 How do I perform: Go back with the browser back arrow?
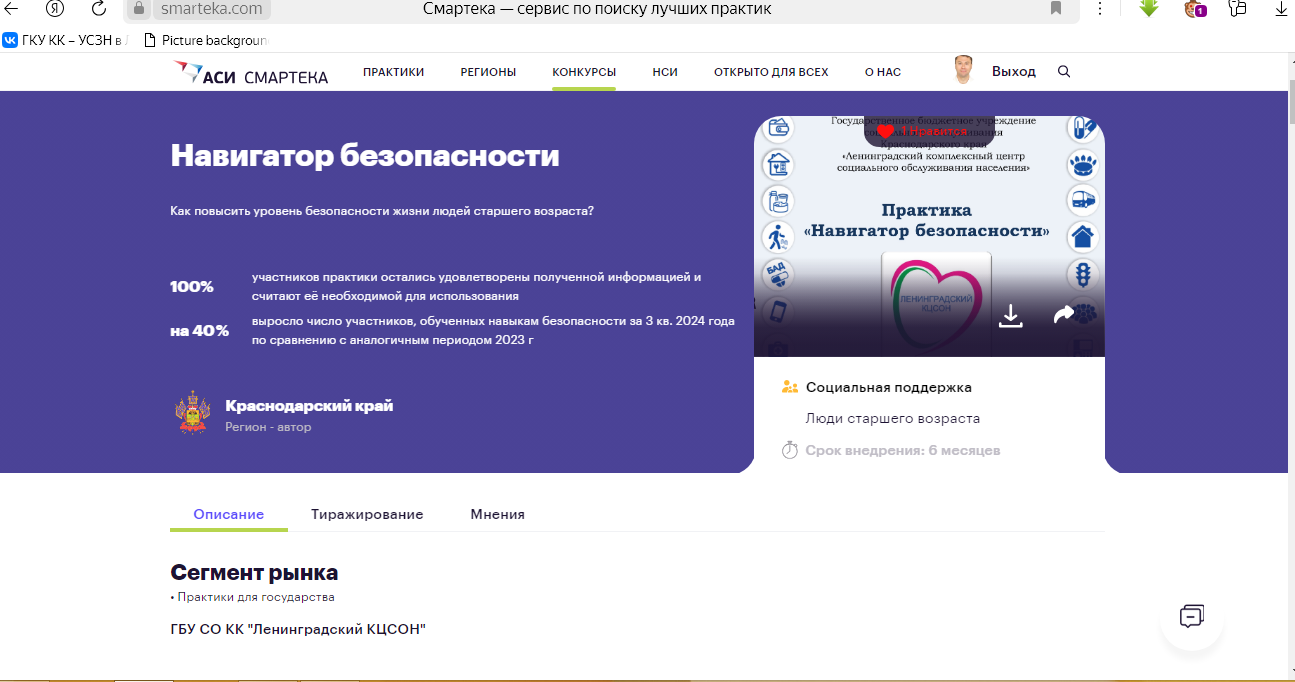(x=12, y=9)
